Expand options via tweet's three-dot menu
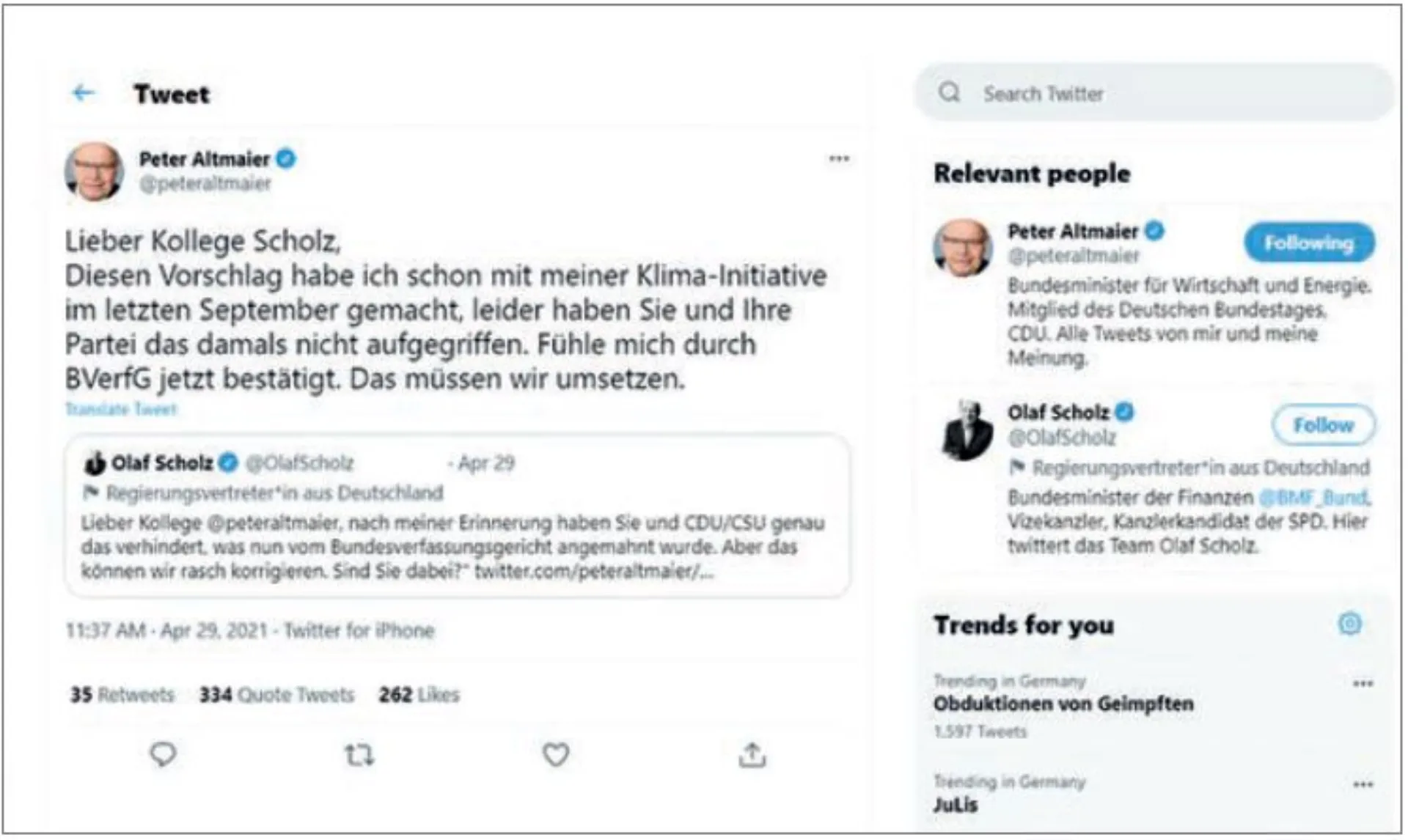Screen dimensions: 1408x840 point(838,158)
